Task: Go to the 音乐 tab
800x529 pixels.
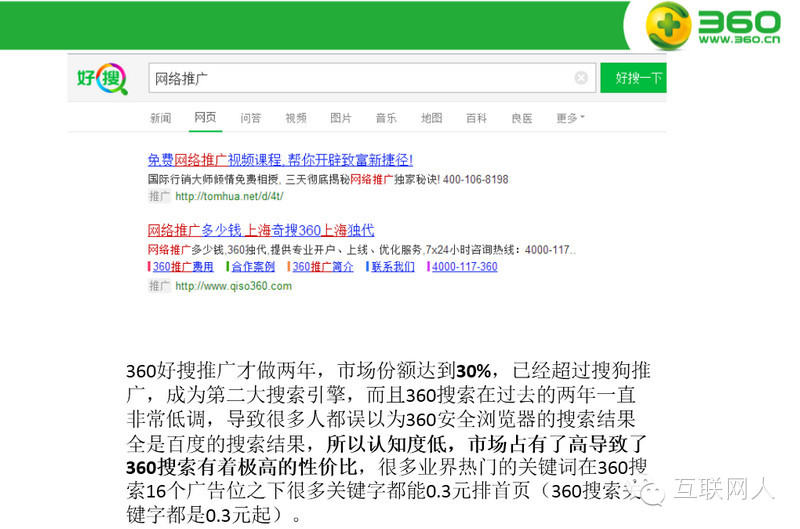Action: (386, 118)
